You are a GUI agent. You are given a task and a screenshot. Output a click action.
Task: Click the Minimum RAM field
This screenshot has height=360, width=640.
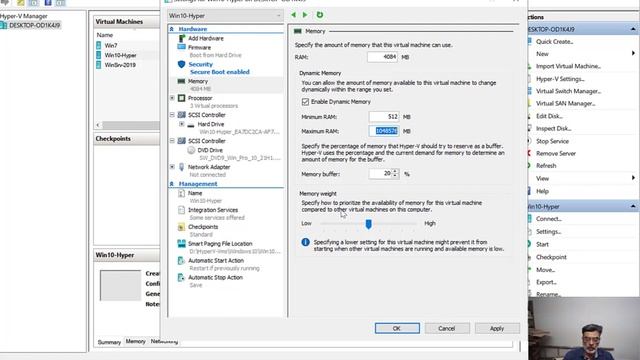point(384,117)
